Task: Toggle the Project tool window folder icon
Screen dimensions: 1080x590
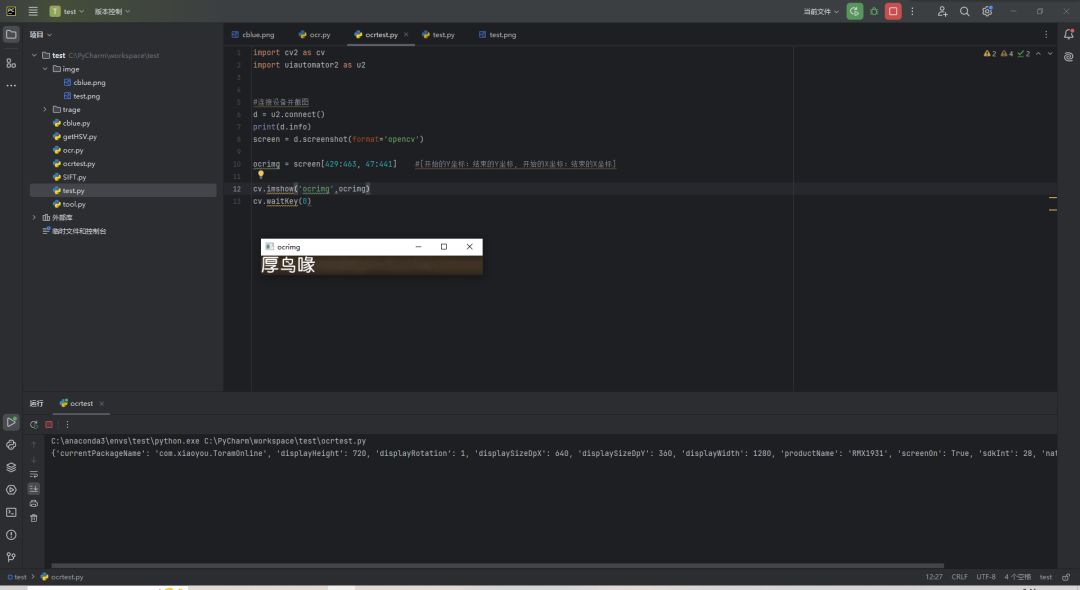Action: point(11,34)
